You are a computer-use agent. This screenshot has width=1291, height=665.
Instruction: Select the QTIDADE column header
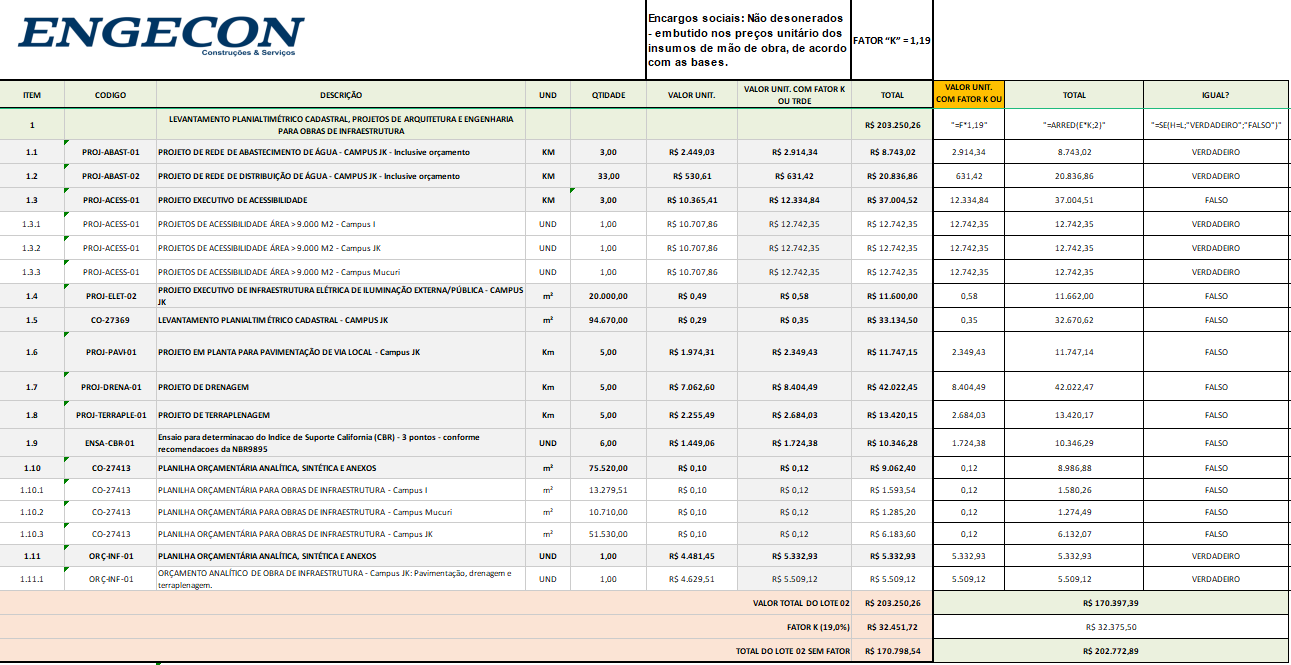[608, 95]
